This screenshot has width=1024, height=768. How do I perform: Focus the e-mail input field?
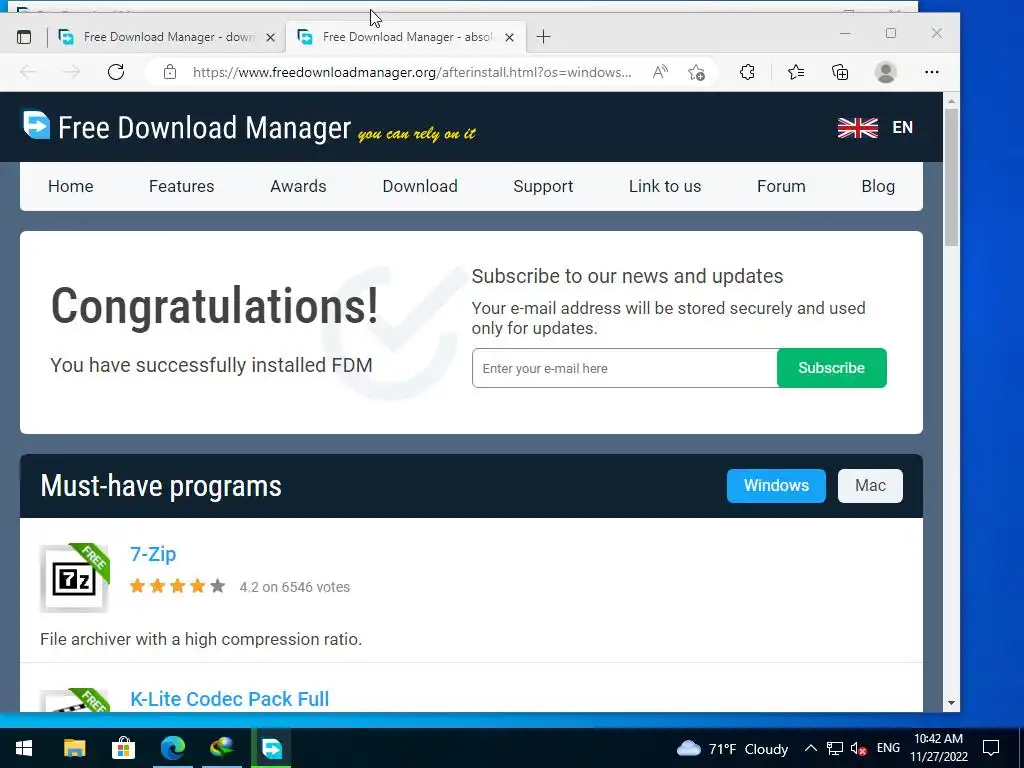(x=625, y=368)
